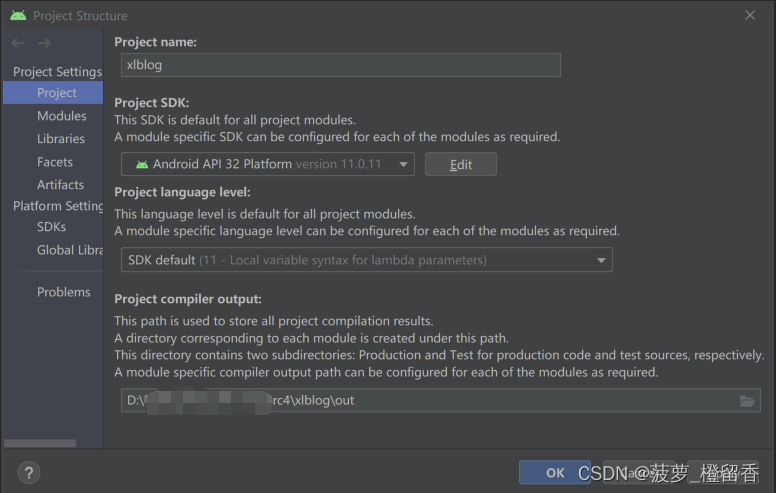Click the sidebar horizontal scrollbar
776x493 pixels.
click(40, 443)
